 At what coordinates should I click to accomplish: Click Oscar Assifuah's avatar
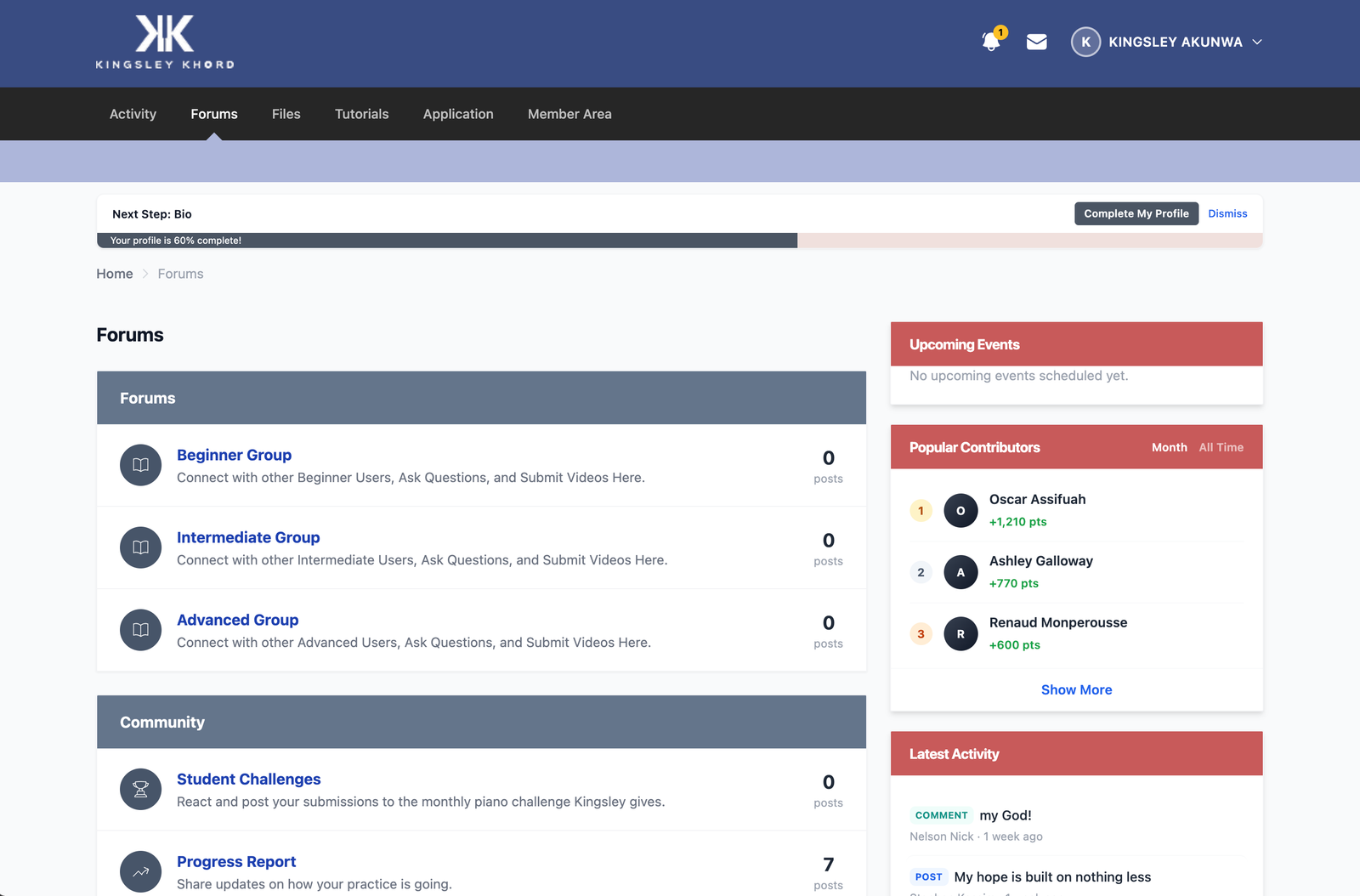pyautogui.click(x=960, y=510)
